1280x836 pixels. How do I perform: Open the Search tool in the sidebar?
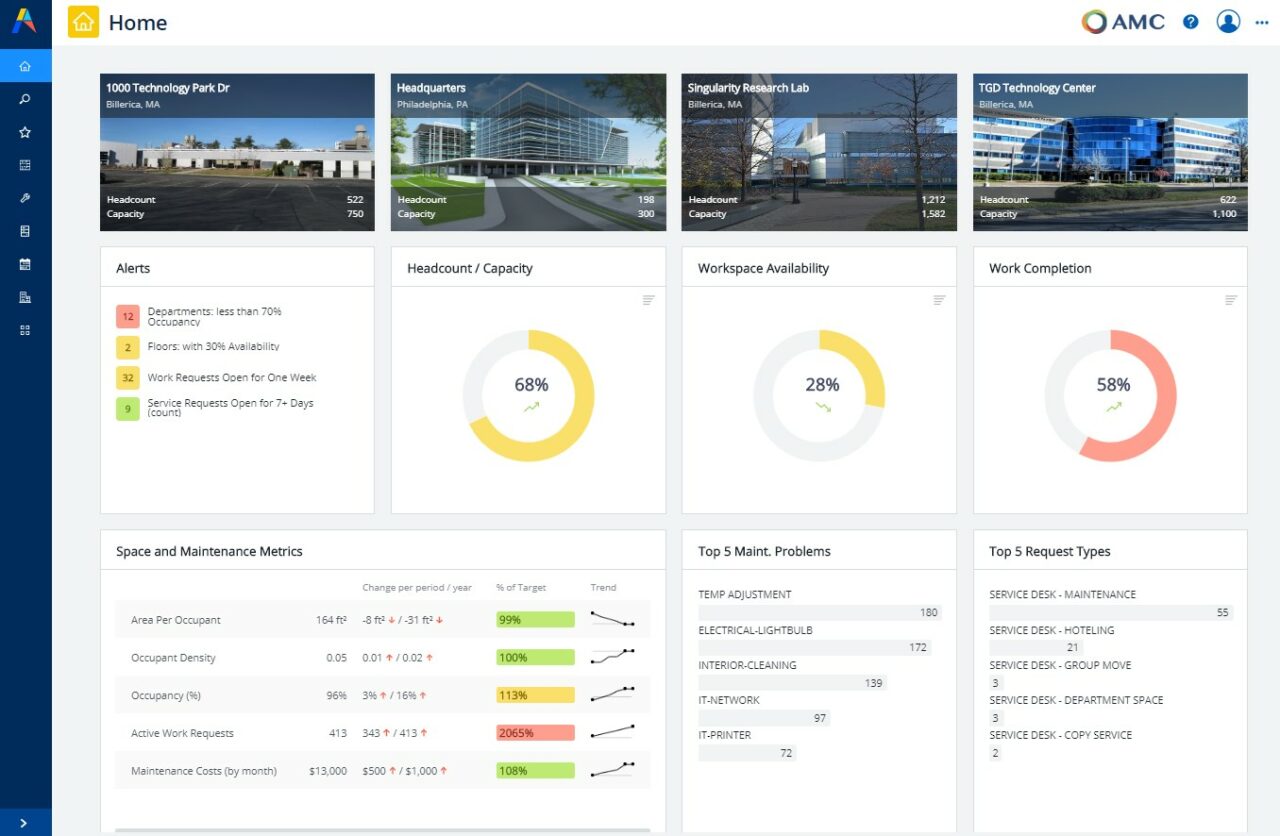click(25, 98)
